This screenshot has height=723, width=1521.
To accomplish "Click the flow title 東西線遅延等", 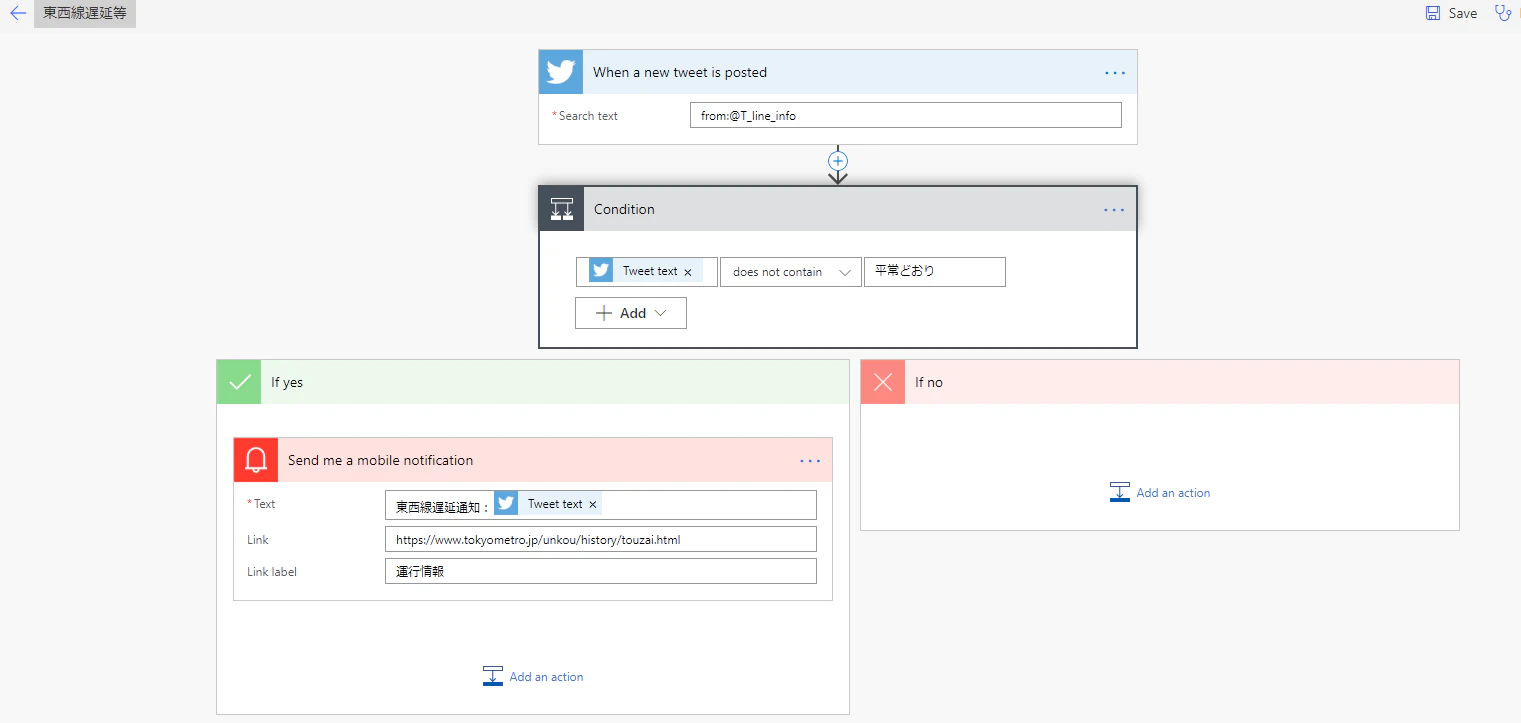I will [85, 13].
